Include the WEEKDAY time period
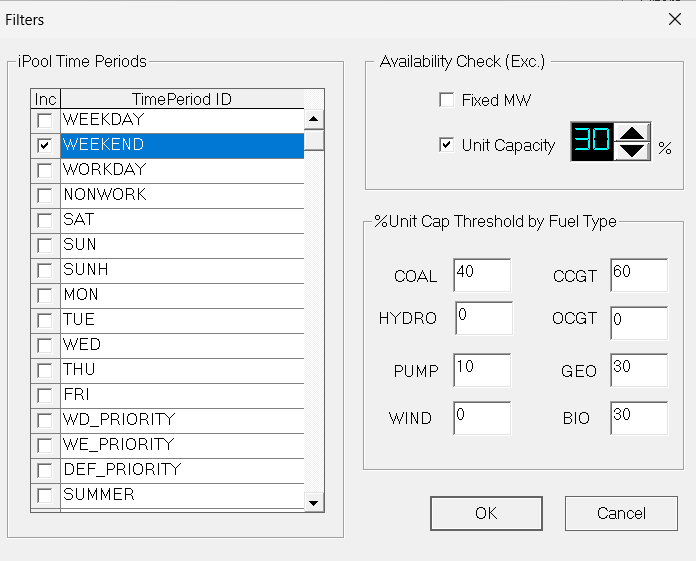696x561 pixels. (44, 120)
